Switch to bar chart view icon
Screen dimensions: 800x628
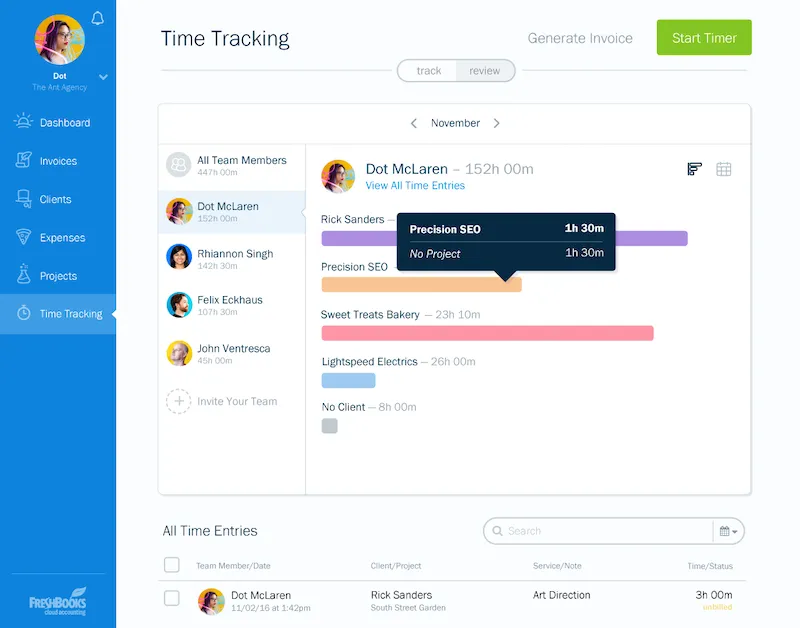(x=695, y=169)
